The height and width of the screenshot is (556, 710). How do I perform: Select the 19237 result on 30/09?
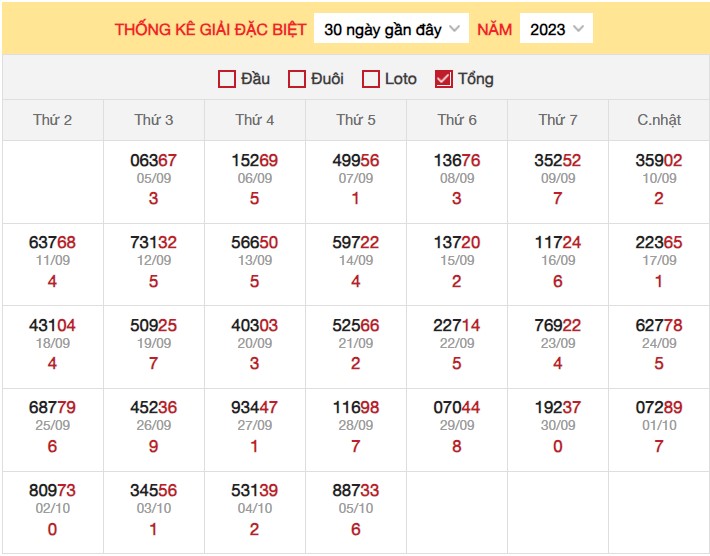click(x=558, y=407)
